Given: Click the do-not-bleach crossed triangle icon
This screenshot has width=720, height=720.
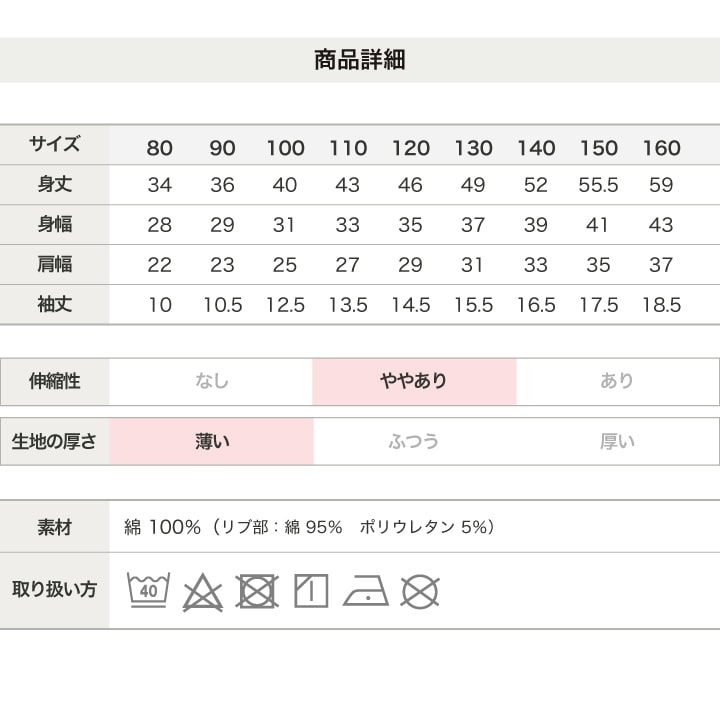Looking at the screenshot, I should coord(202,592).
